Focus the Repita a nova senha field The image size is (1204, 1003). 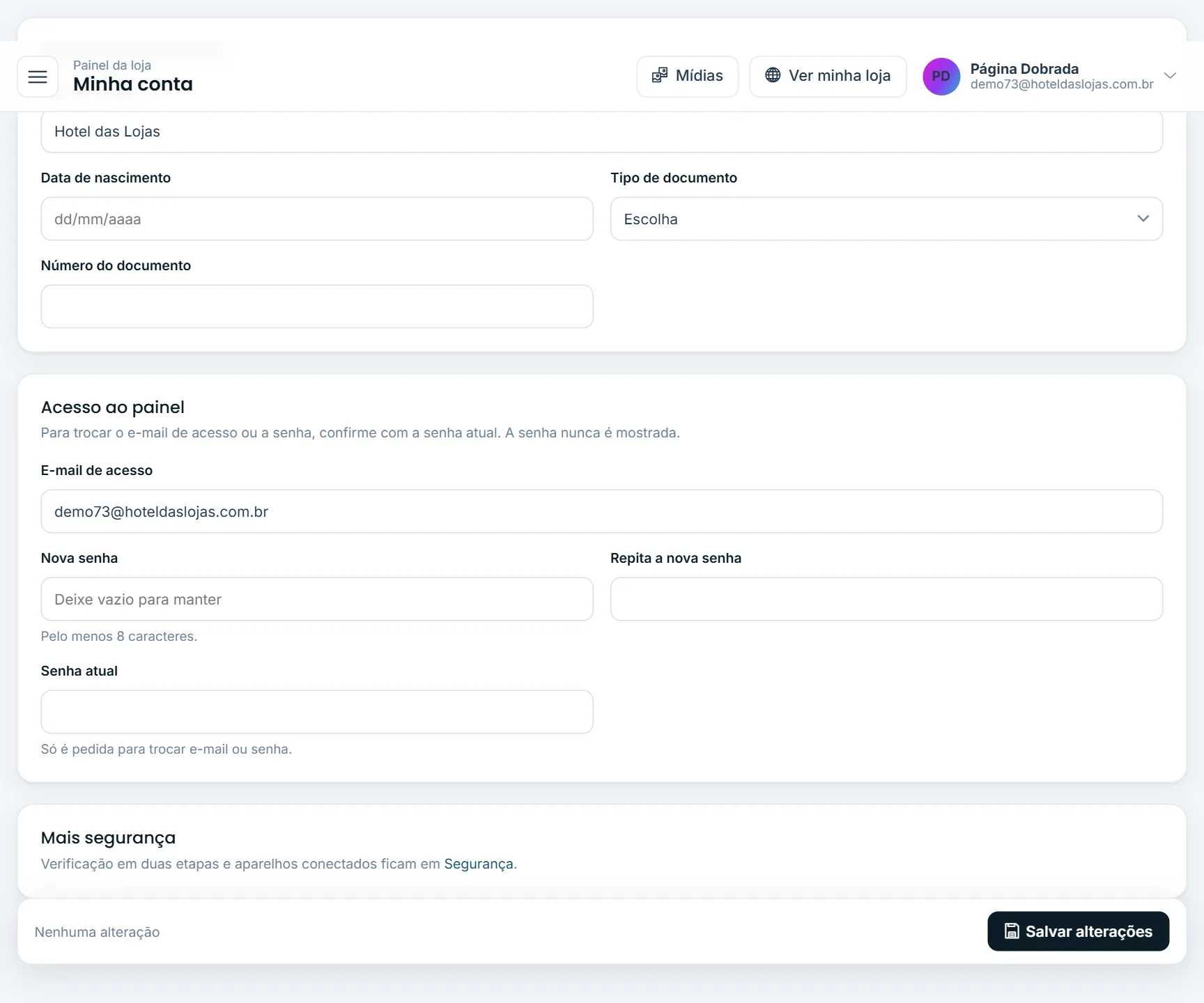click(x=886, y=599)
